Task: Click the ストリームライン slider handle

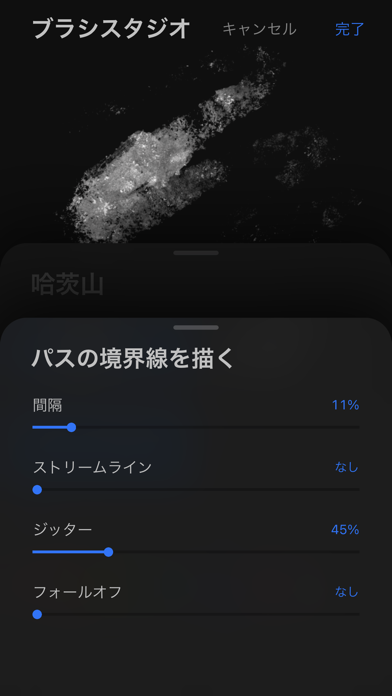Action: click(37, 490)
